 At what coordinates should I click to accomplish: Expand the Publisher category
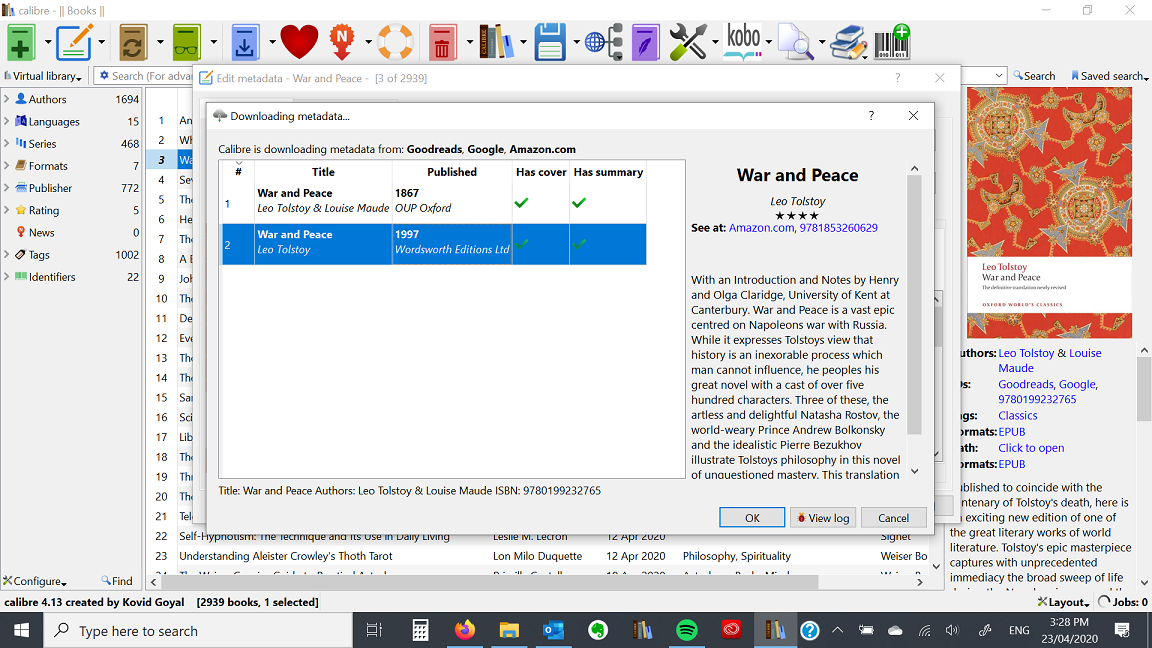7,187
